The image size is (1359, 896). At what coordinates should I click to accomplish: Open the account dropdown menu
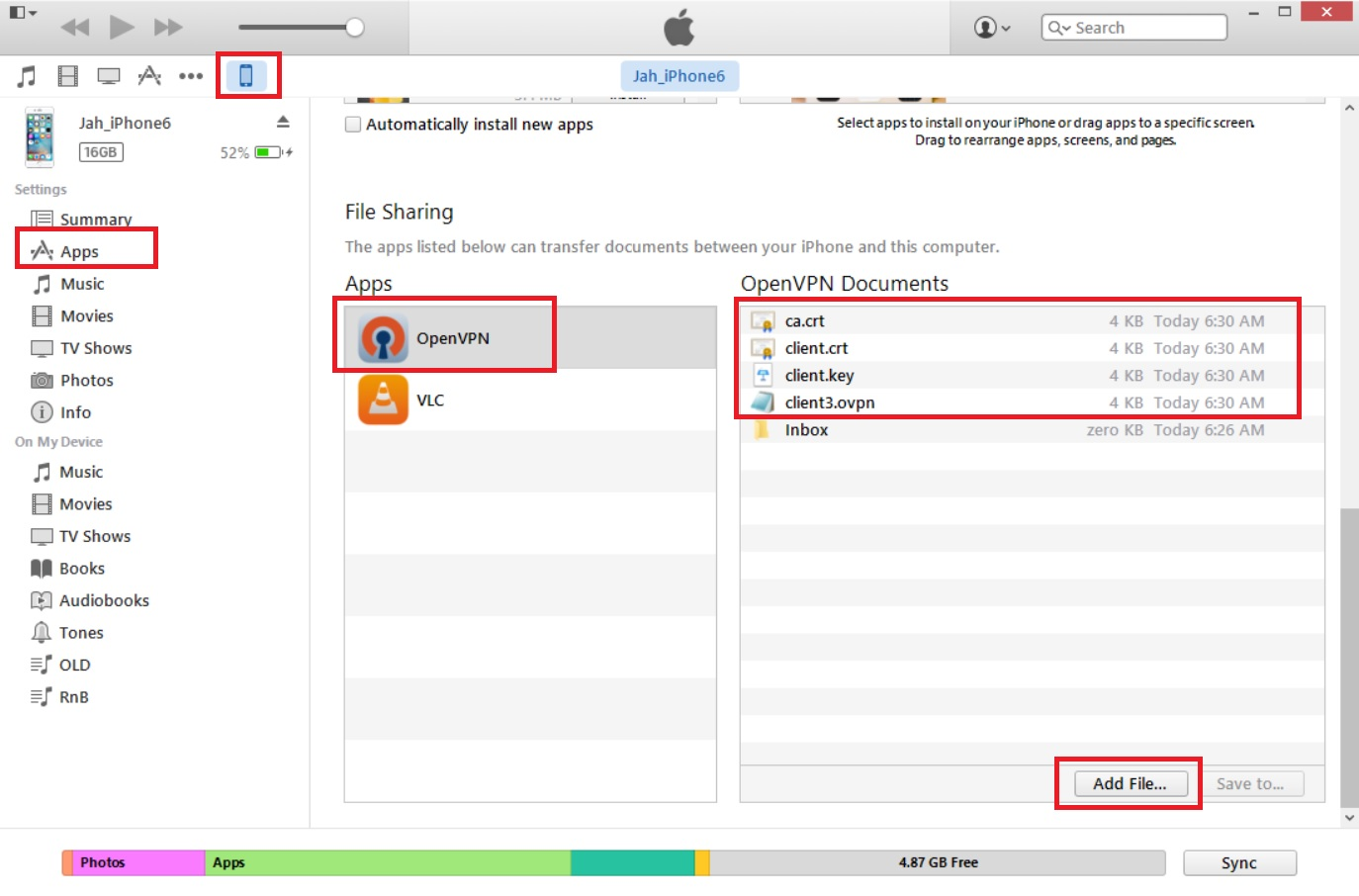(992, 28)
